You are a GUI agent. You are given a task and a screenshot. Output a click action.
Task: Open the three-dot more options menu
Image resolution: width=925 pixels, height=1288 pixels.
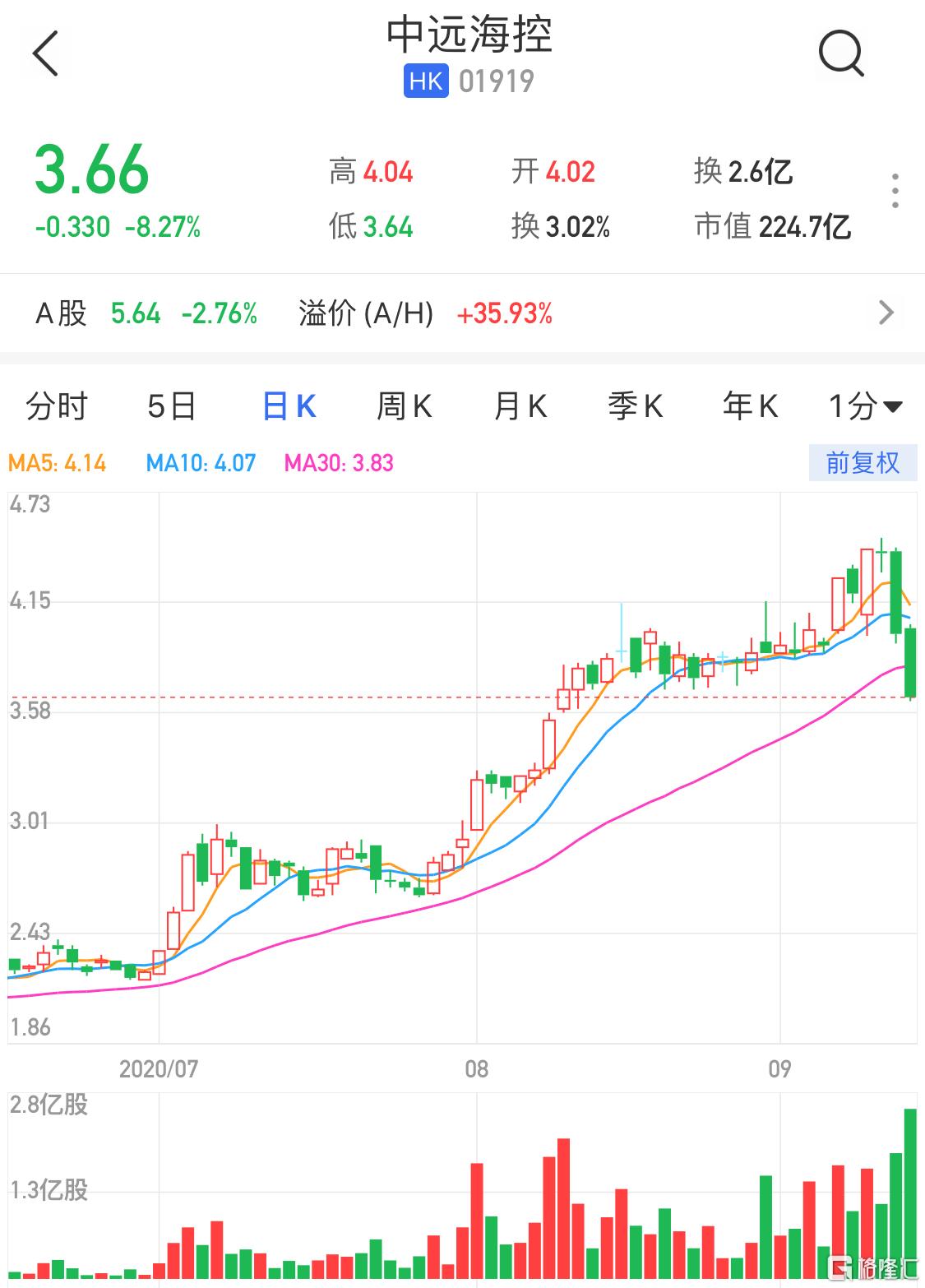[895, 191]
